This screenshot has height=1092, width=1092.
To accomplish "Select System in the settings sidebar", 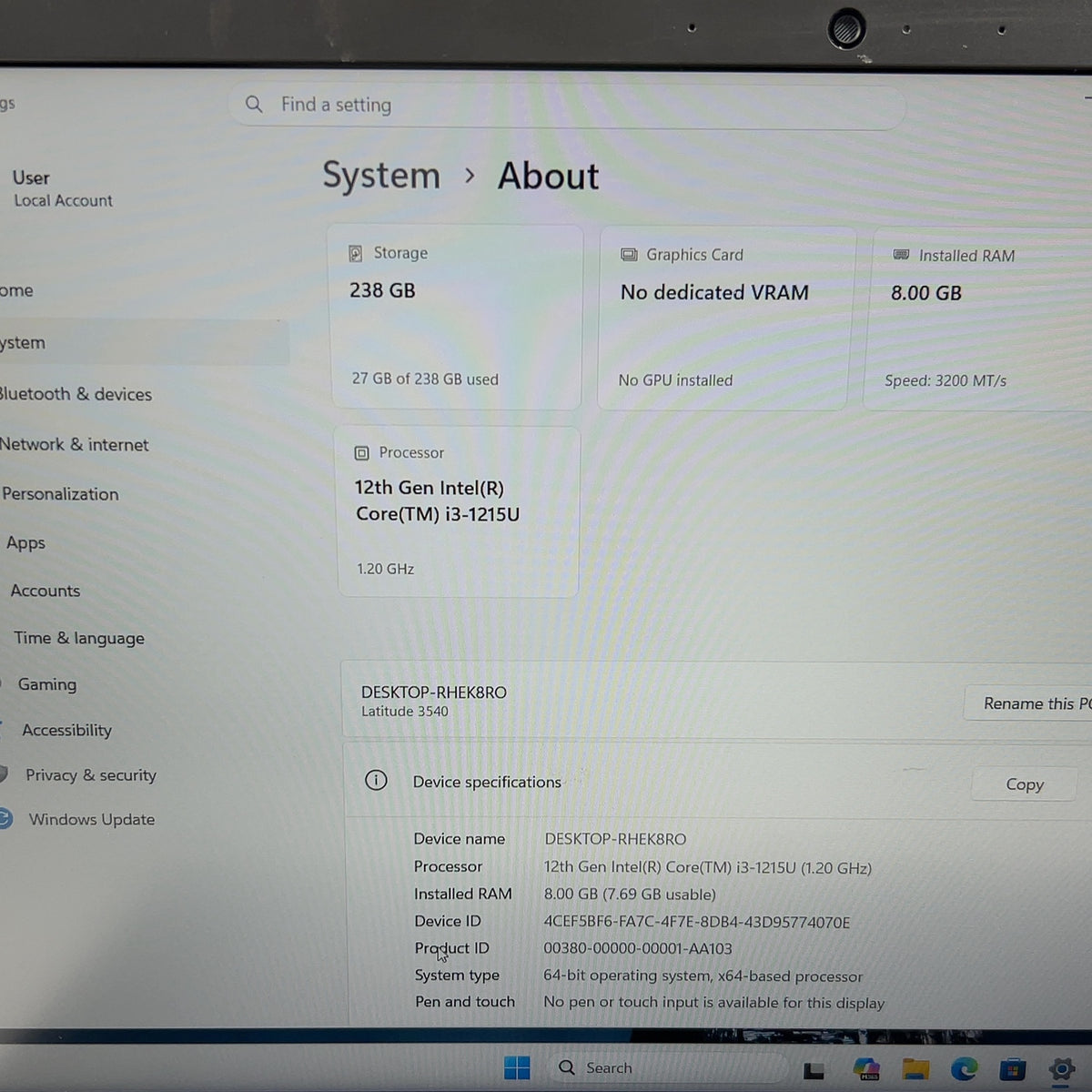I will (x=144, y=343).
